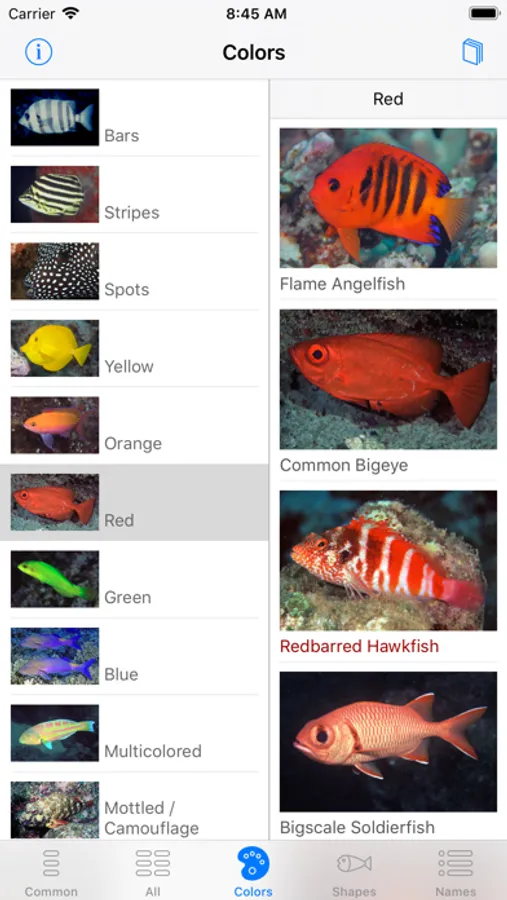
Task: Open the Bigscale Soldierfish photo
Action: point(388,742)
